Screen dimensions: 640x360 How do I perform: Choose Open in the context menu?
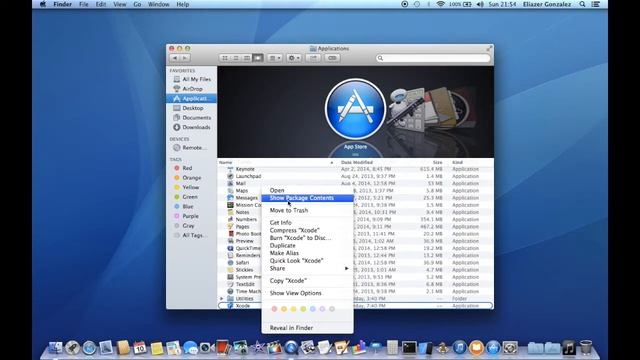[307, 190]
